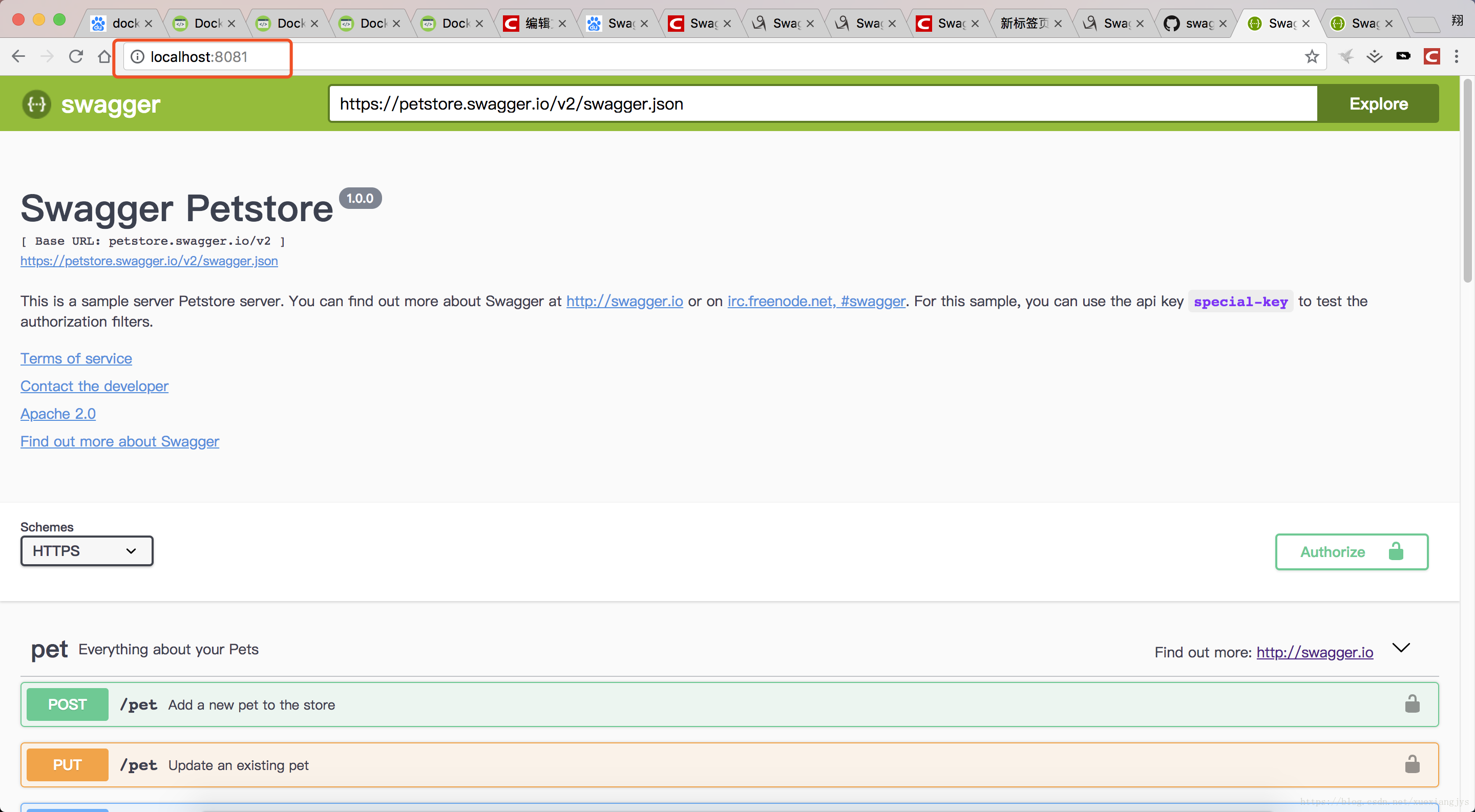
Task: Open the new tab button
Action: [1424, 25]
